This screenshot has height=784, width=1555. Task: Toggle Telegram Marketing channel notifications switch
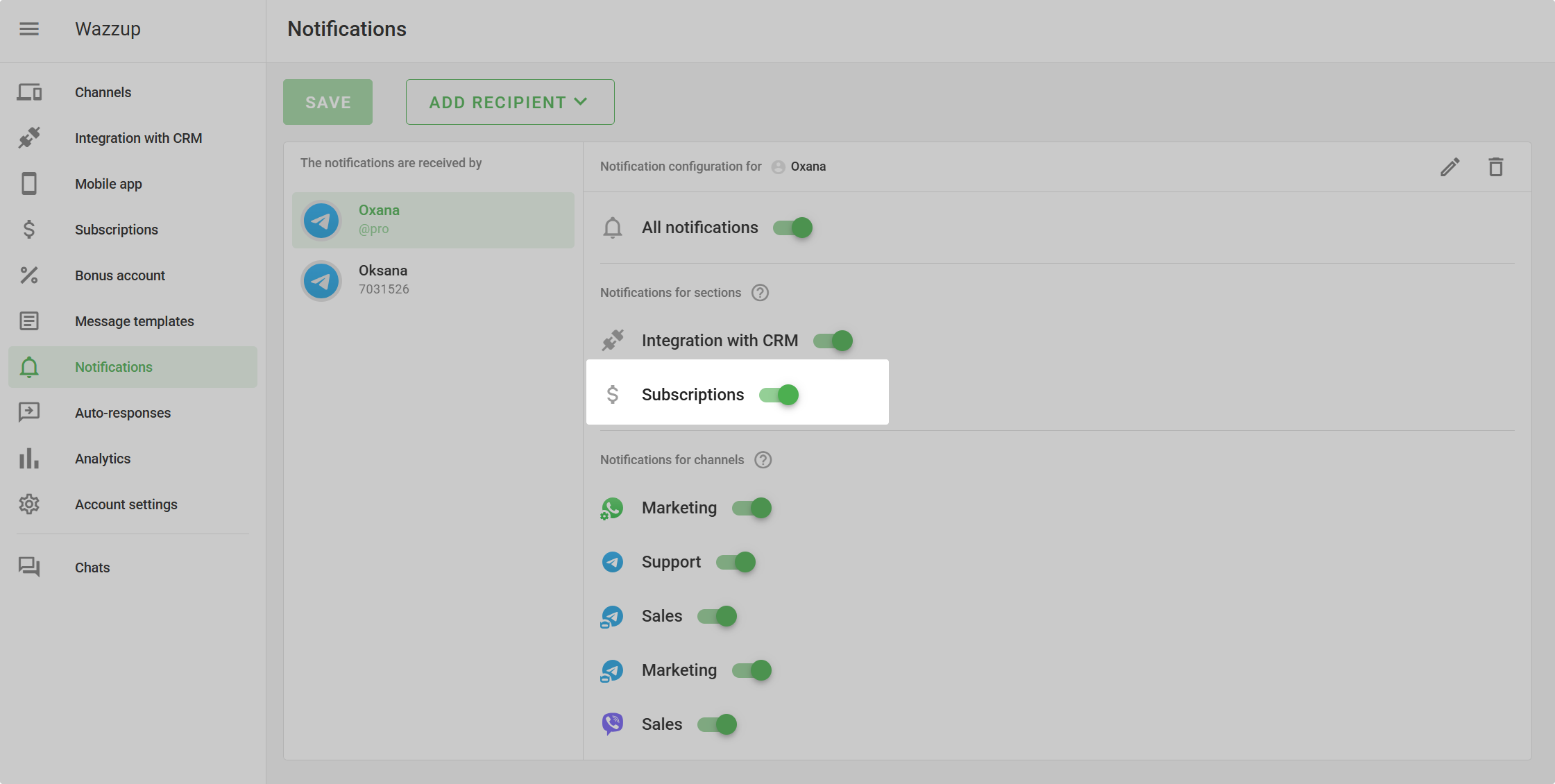tap(752, 670)
